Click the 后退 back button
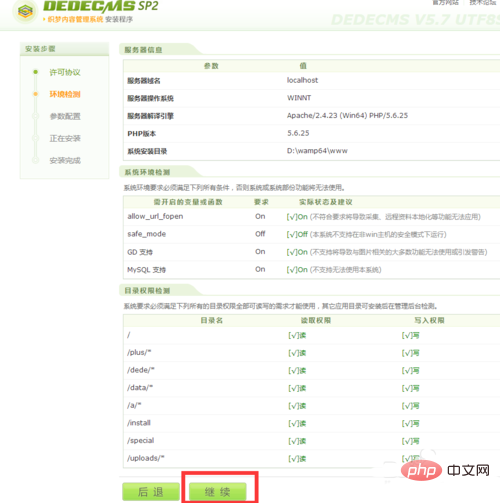The image size is (500, 503). (x=151, y=492)
